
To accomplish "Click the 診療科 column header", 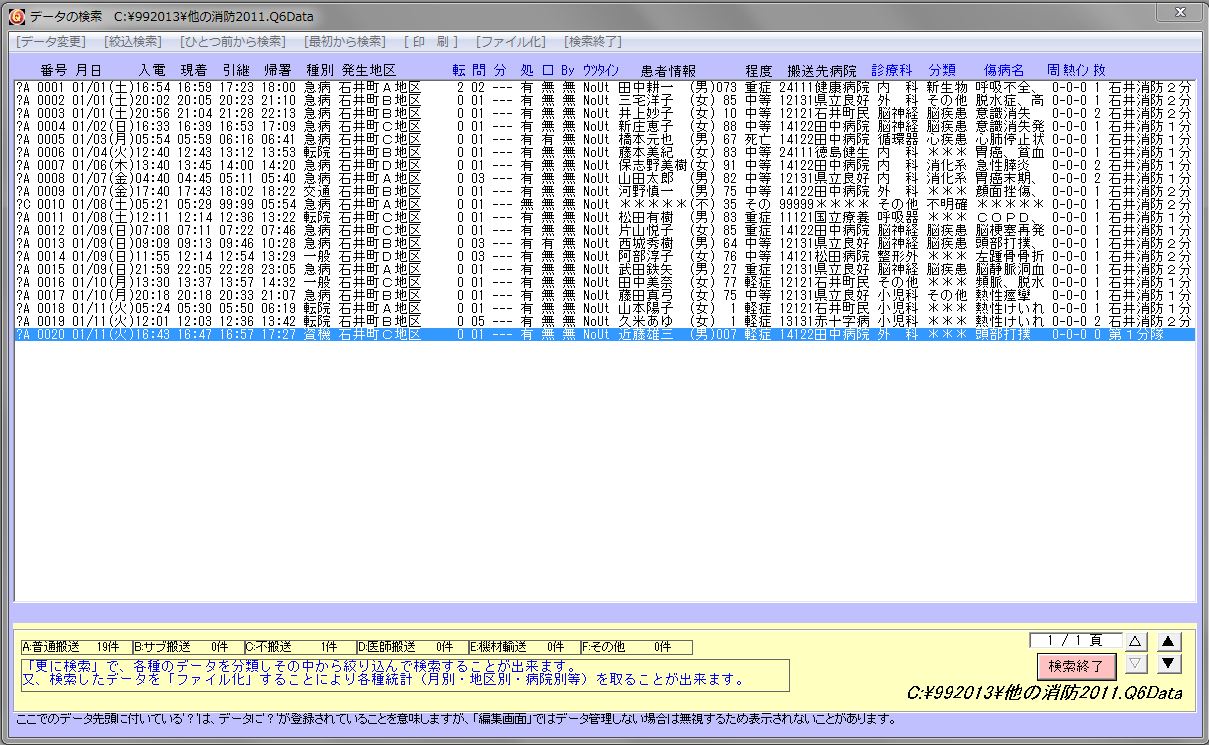I will (892, 70).
